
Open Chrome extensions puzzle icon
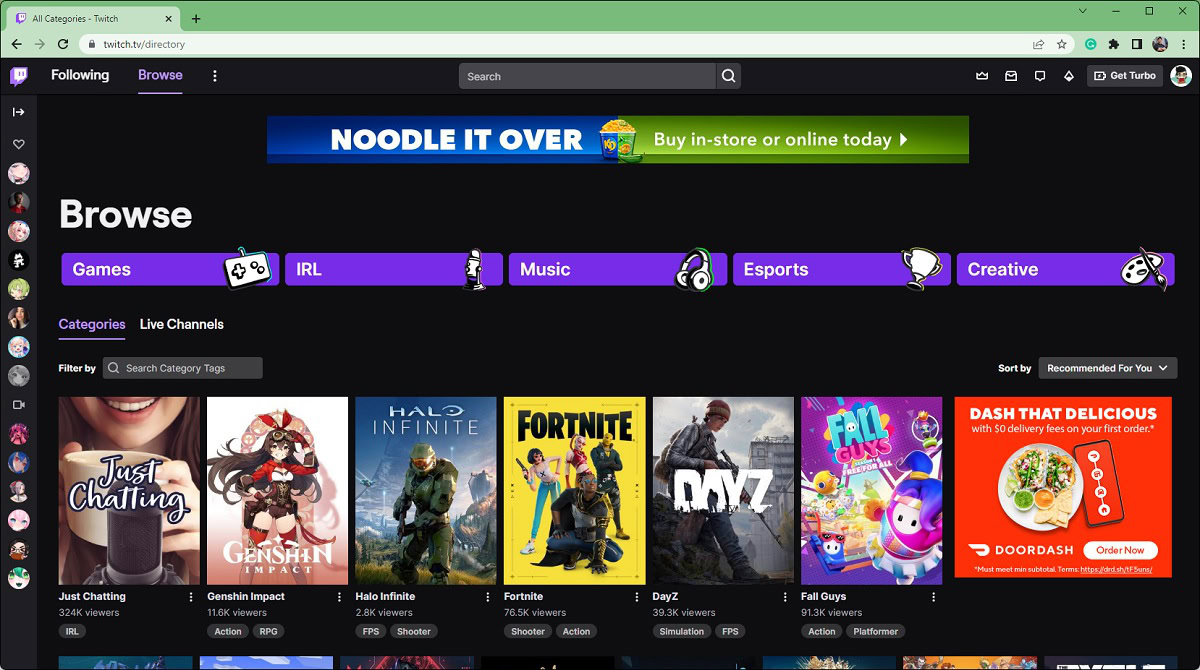tap(1114, 44)
